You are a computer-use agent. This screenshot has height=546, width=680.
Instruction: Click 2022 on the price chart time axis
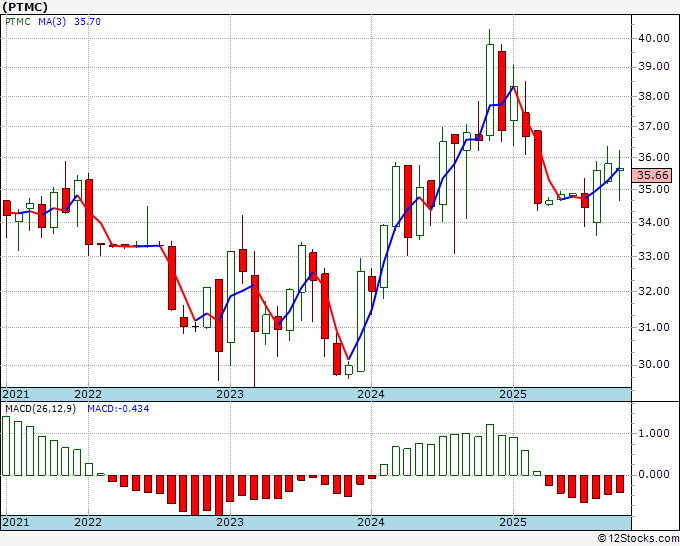[89, 394]
